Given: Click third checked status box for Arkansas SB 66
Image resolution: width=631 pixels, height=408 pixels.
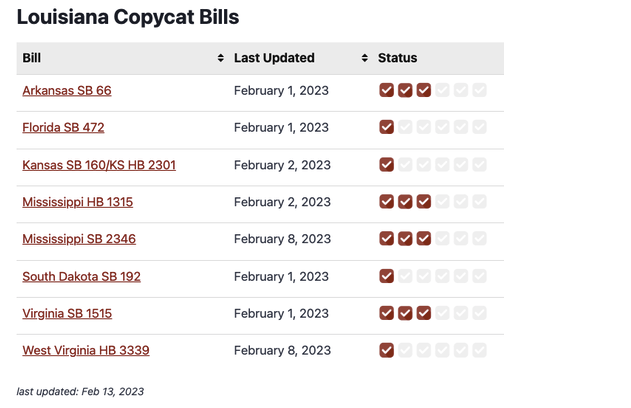Looking at the screenshot, I should (424, 91).
